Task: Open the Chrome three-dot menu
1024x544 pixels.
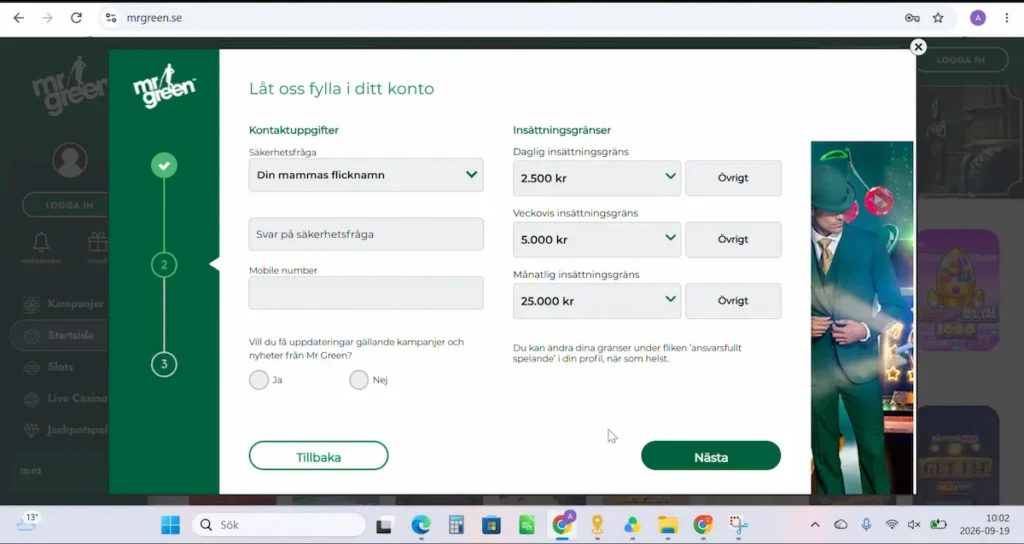Action: point(1006,18)
